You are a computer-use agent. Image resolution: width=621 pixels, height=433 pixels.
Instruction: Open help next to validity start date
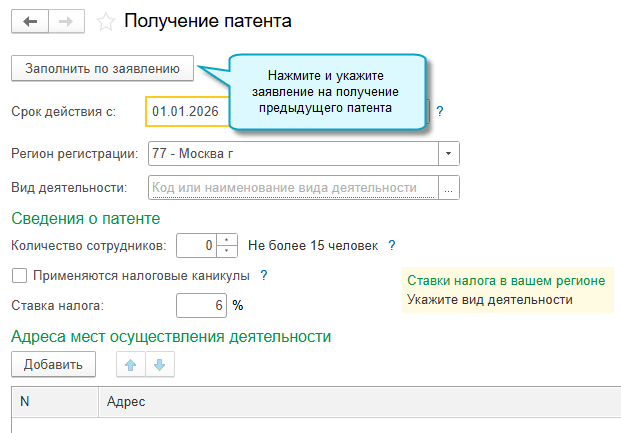pos(440,111)
